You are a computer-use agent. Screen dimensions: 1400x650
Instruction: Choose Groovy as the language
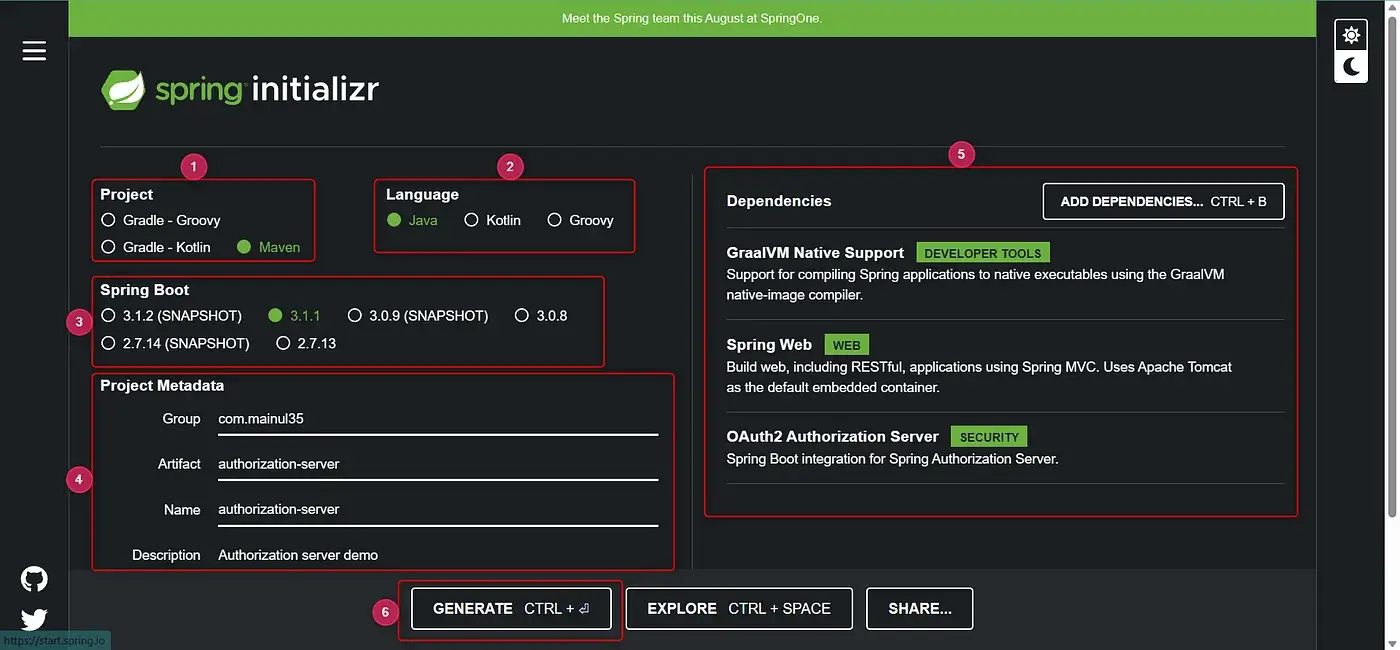point(580,220)
